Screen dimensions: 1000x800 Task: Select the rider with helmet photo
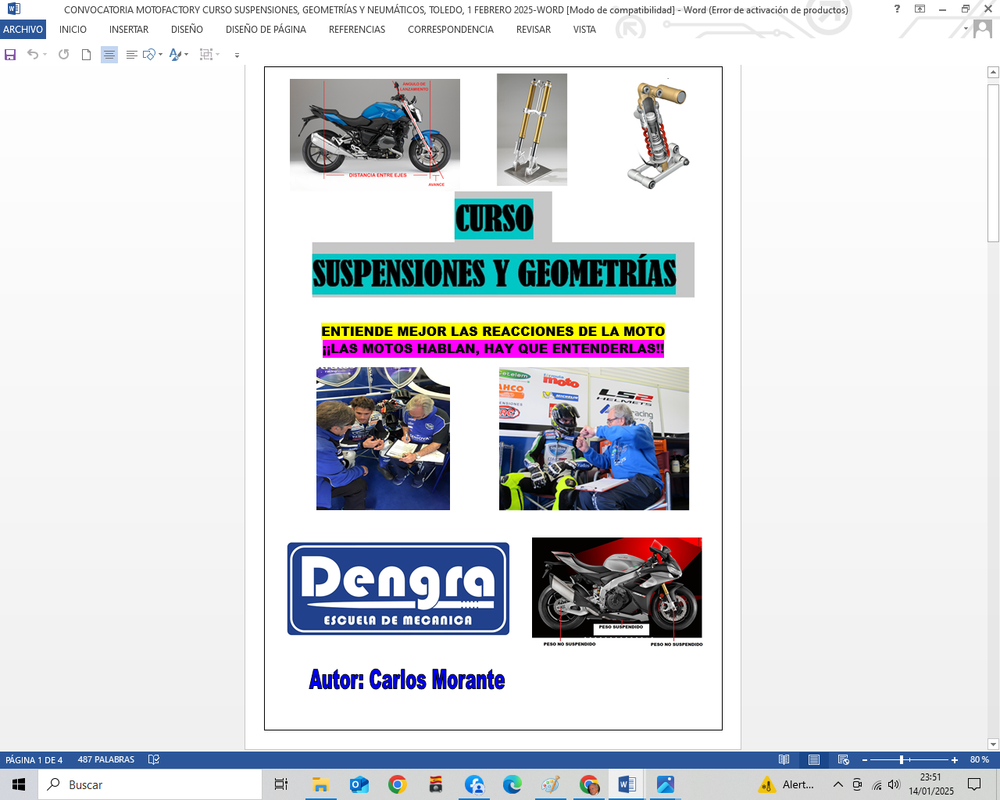pos(594,438)
